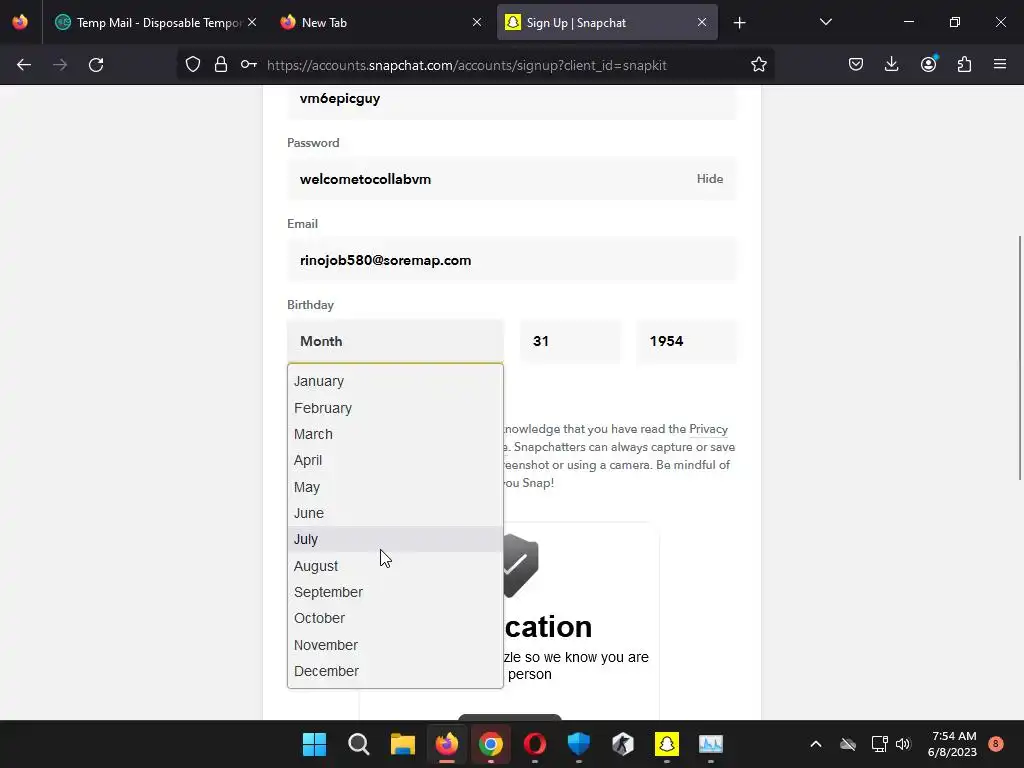Screen dimensions: 1024x768
Task: Open Windows taskbar search
Action: (359, 744)
